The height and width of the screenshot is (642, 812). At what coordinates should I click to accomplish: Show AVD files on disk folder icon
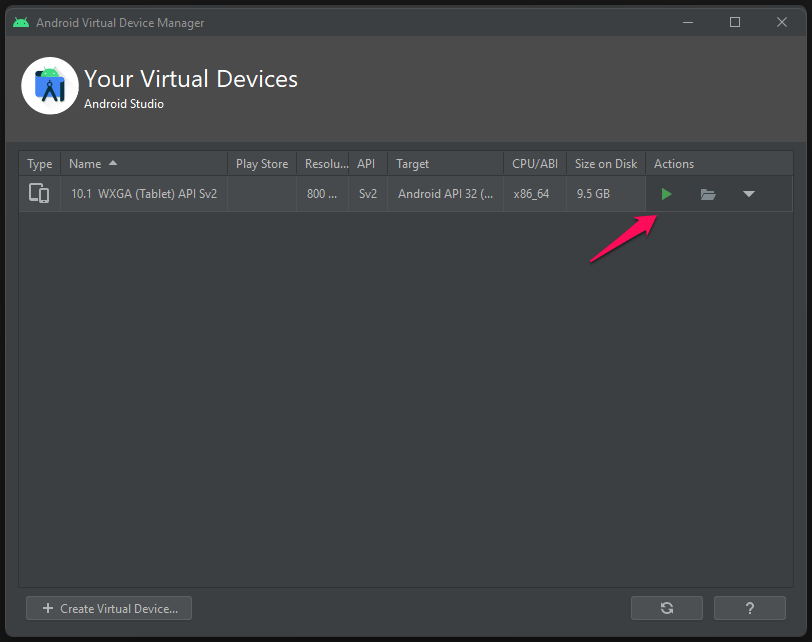point(708,194)
